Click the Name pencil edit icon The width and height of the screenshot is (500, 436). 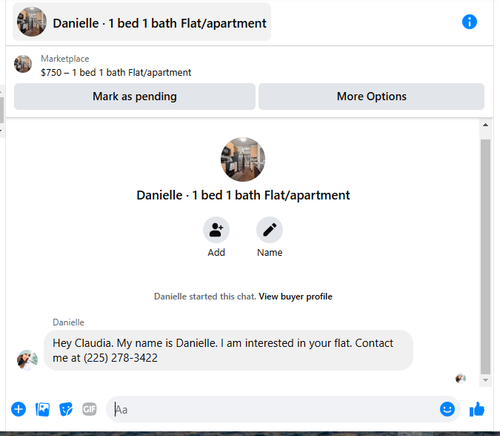click(x=269, y=230)
